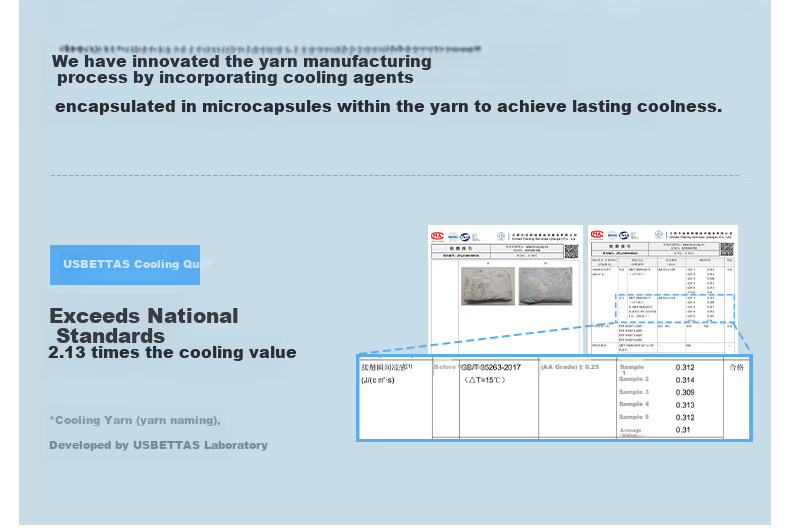Click the CNAS round logo on left report
The image size is (790, 530).
click(465, 236)
